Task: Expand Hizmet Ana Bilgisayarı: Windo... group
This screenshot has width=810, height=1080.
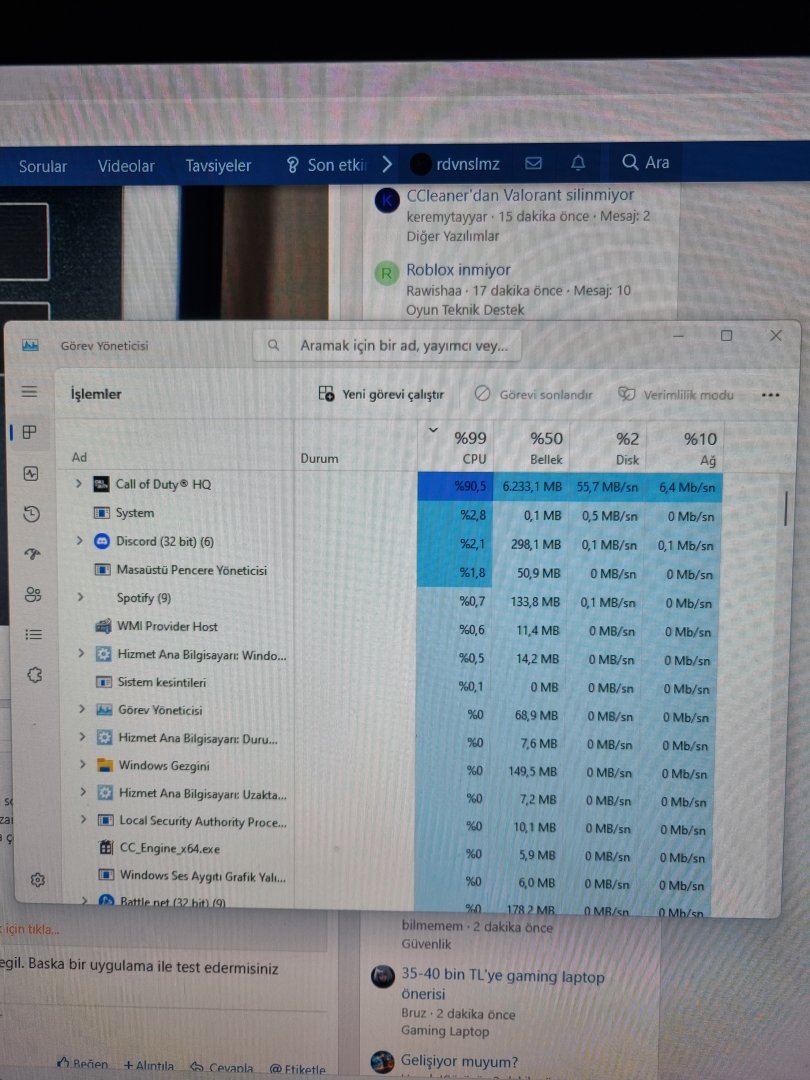Action: (81, 653)
